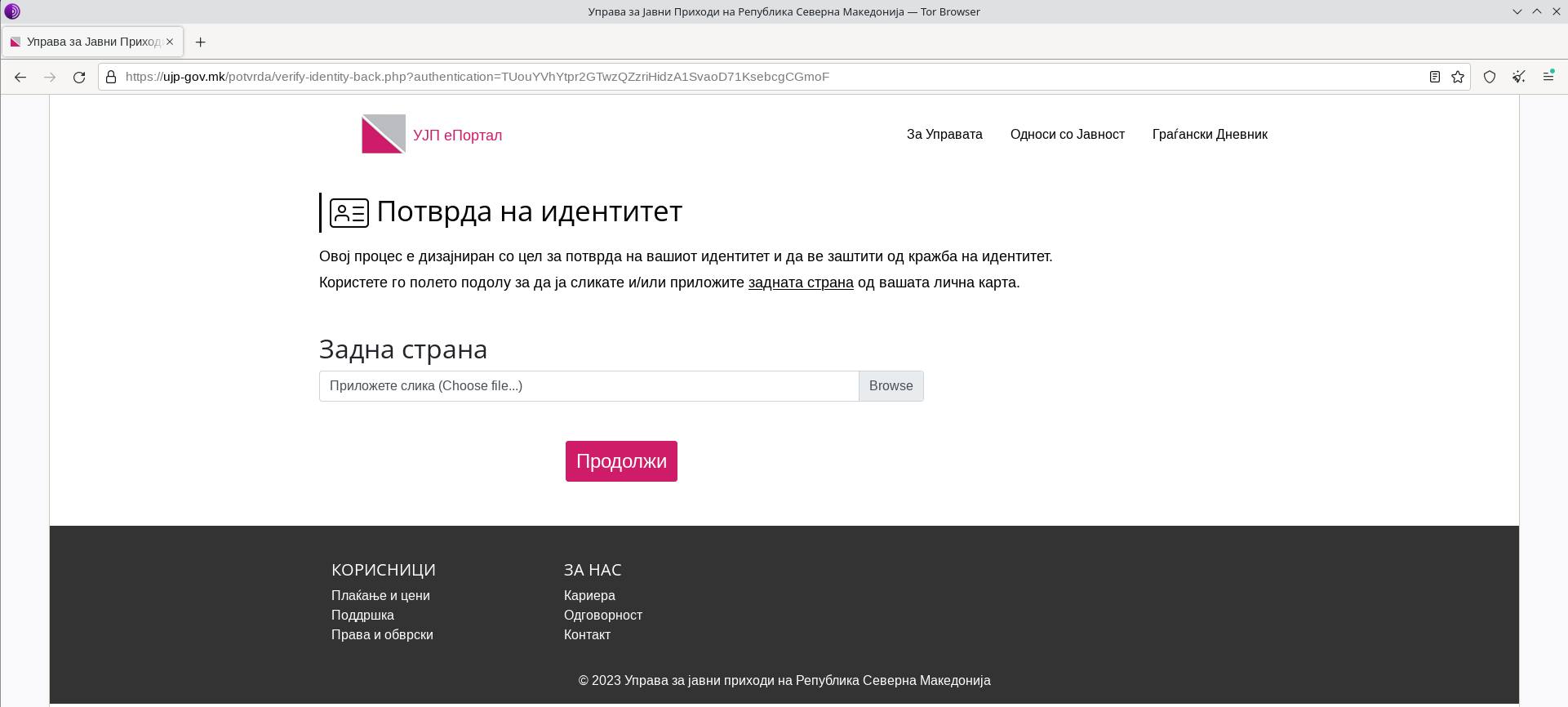Click the browser back arrow button
Image resolution: width=1568 pixels, height=707 pixels.
pos(20,77)
